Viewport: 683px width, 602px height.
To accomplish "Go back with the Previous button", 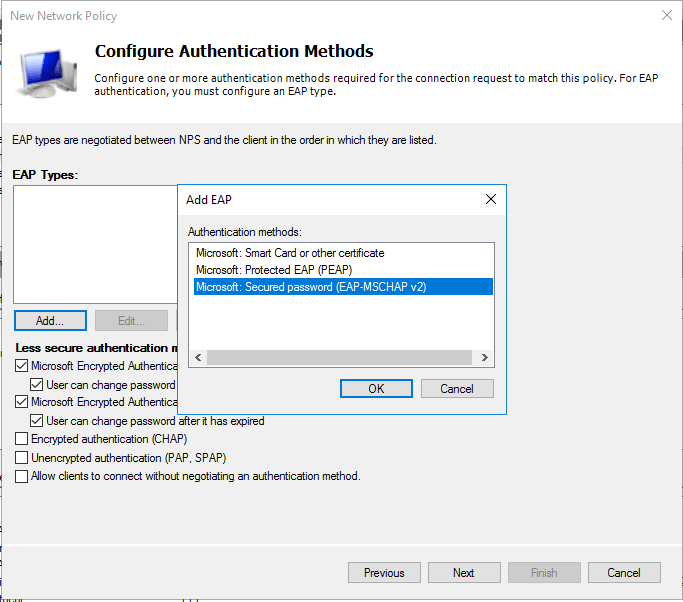I will click(x=384, y=572).
